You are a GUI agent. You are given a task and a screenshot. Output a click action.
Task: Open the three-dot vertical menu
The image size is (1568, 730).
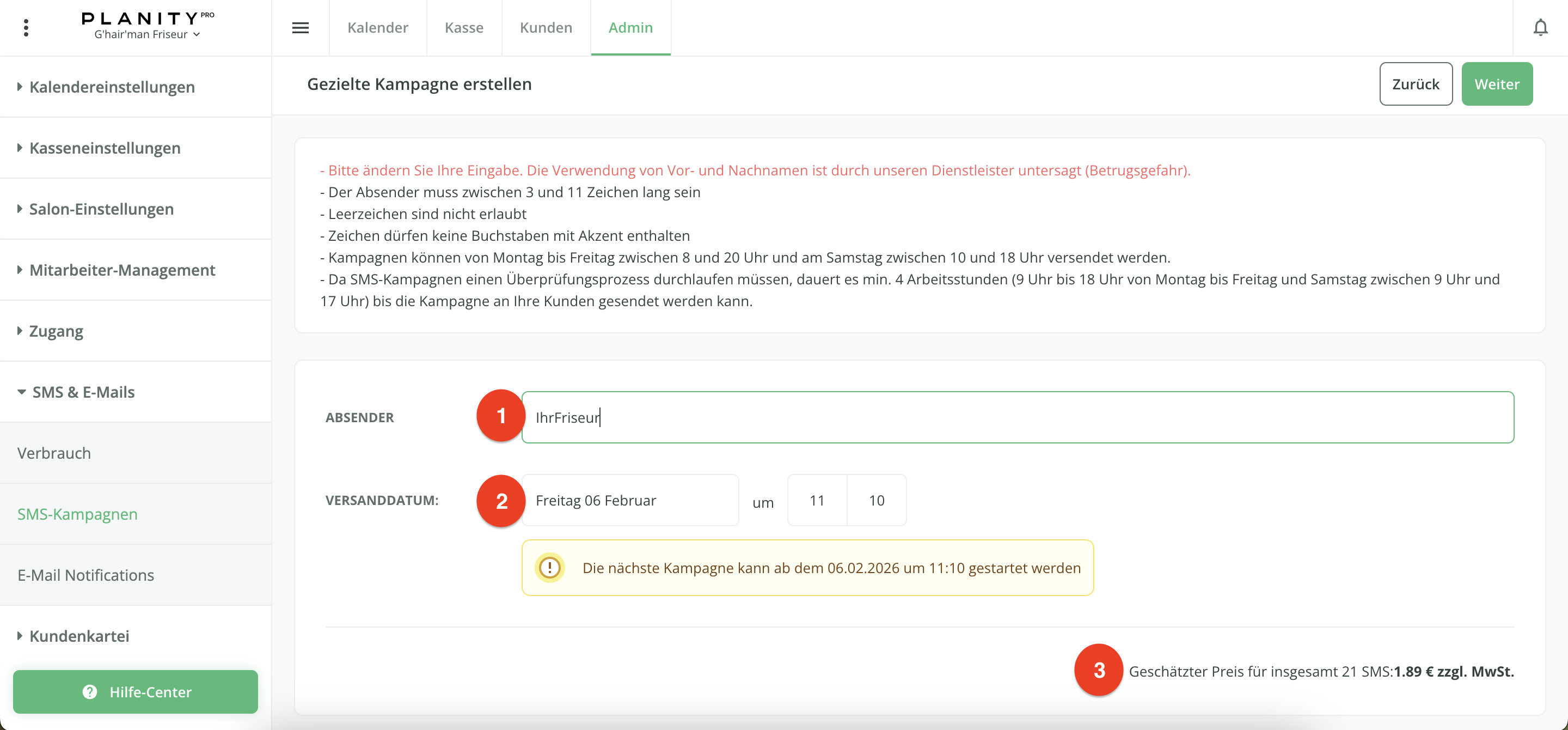click(x=26, y=27)
